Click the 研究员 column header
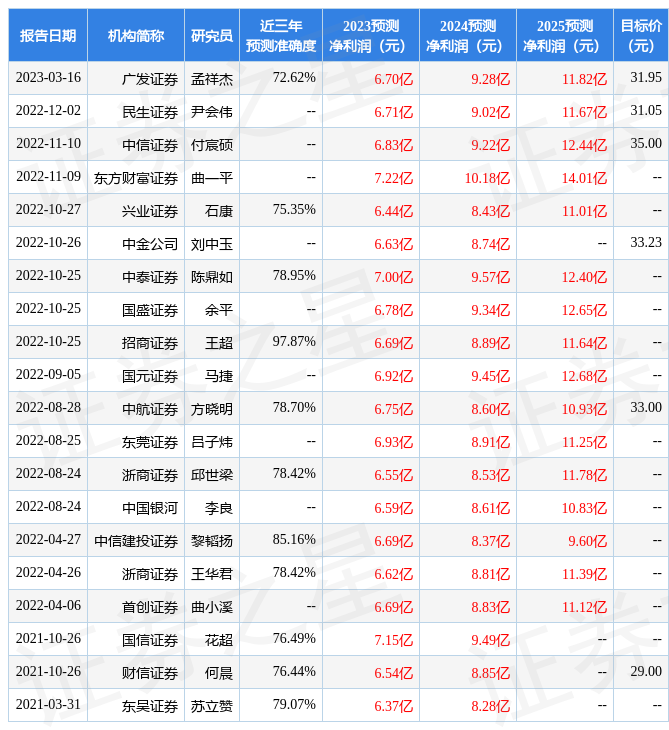669x730 pixels. (x=212, y=35)
